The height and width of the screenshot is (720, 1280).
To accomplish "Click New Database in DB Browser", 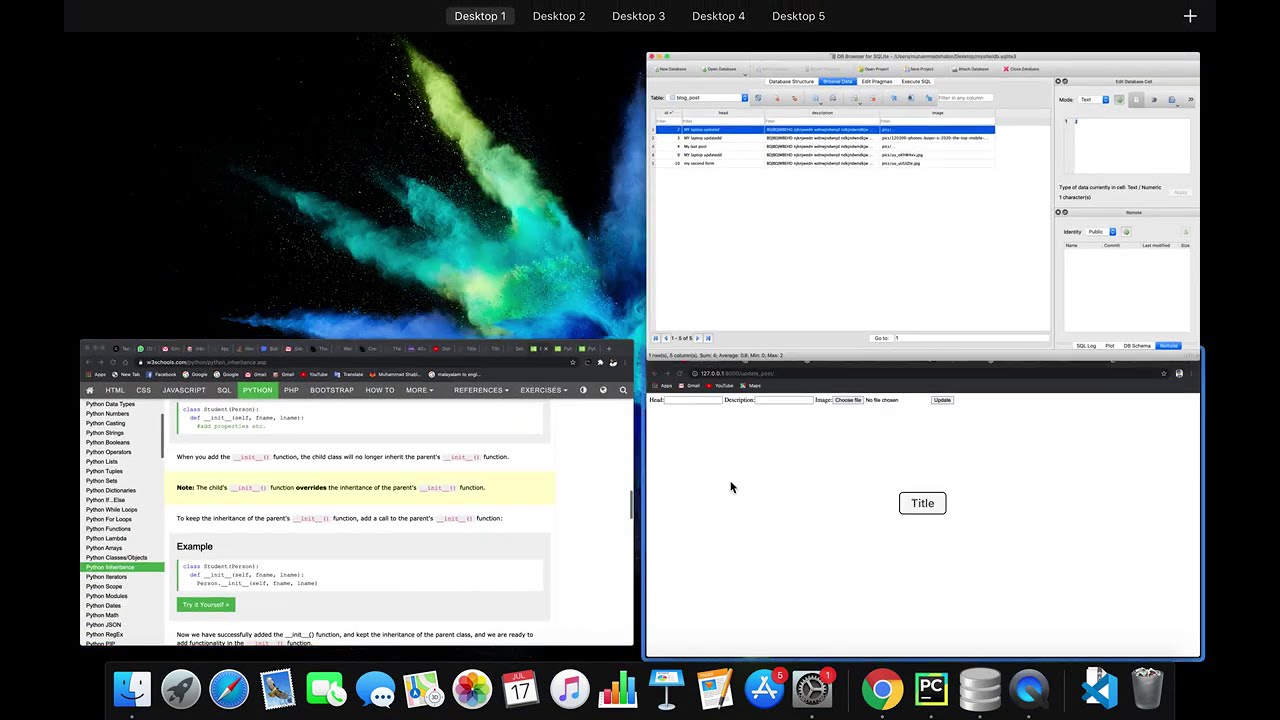I will click(672, 69).
